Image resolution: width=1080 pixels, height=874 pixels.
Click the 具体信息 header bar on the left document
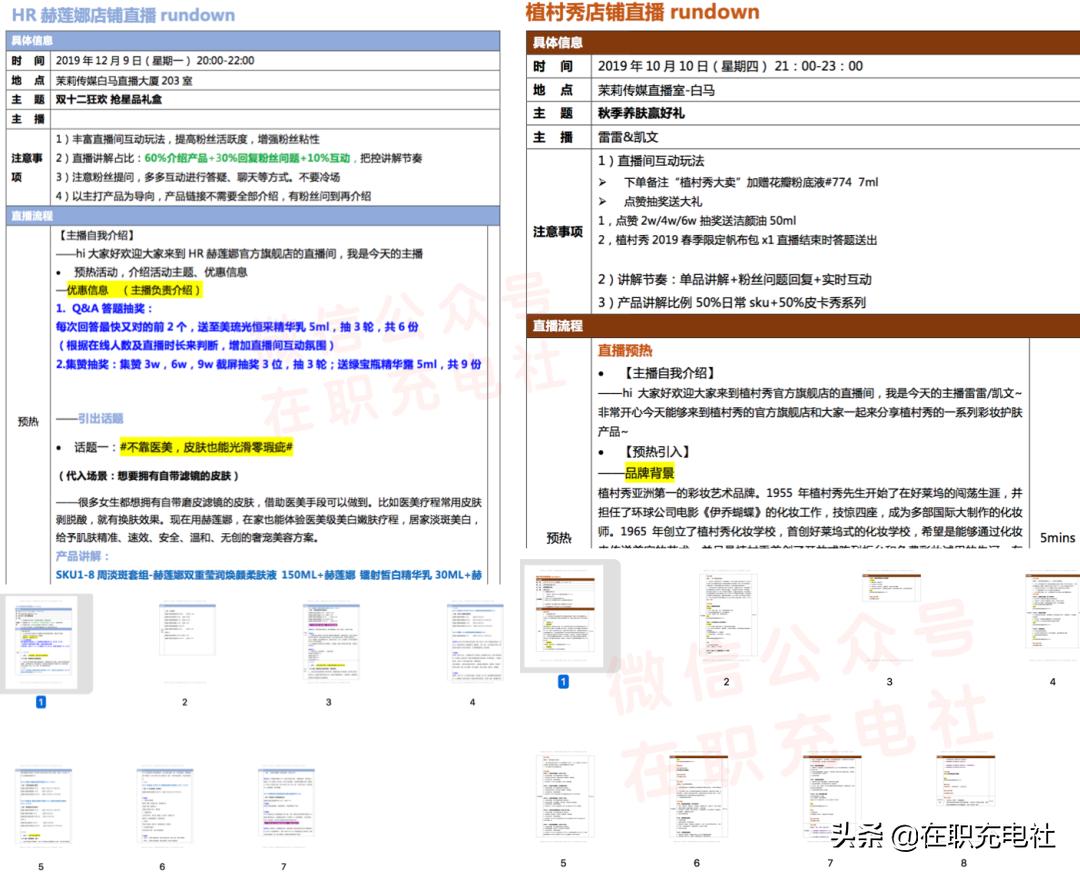60,39
